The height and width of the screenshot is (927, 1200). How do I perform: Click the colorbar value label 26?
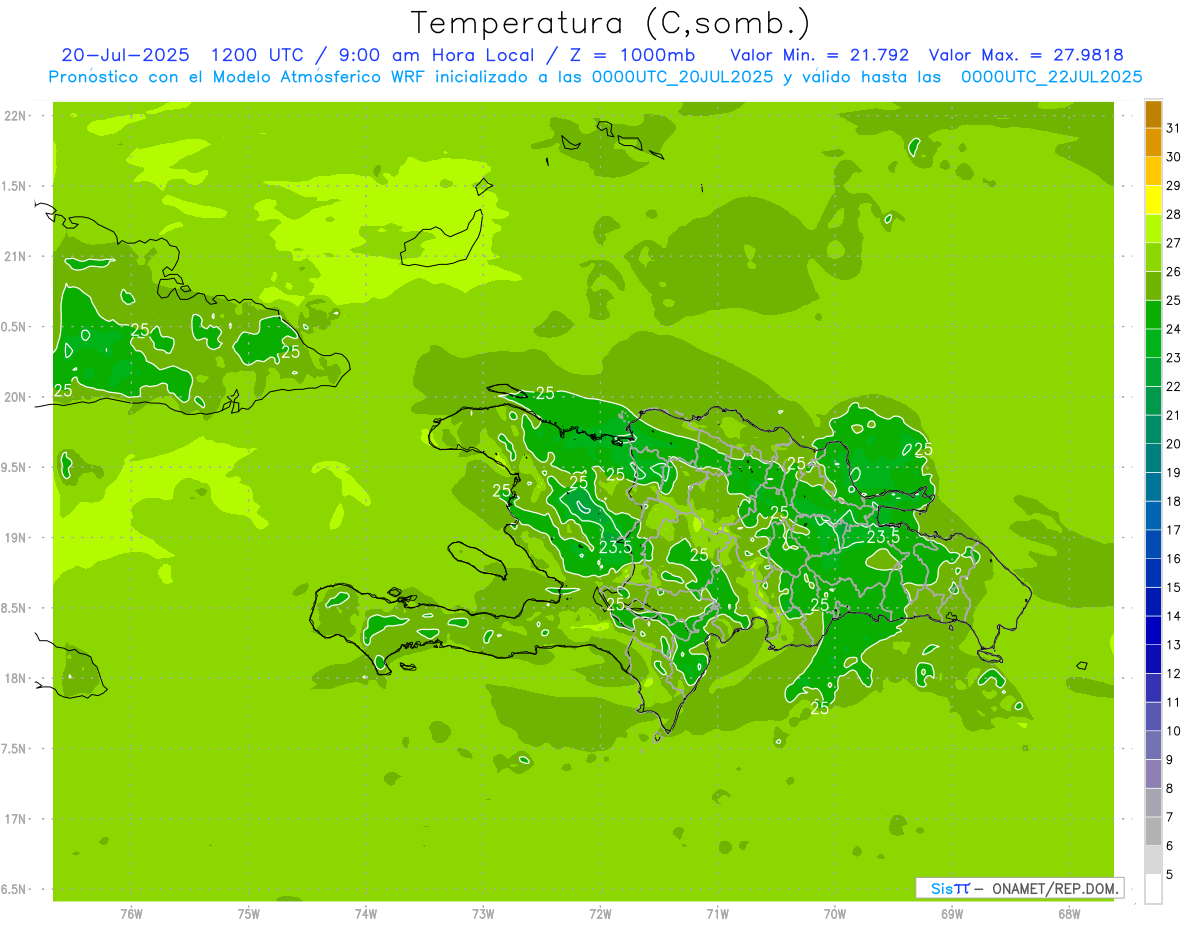(1173, 272)
